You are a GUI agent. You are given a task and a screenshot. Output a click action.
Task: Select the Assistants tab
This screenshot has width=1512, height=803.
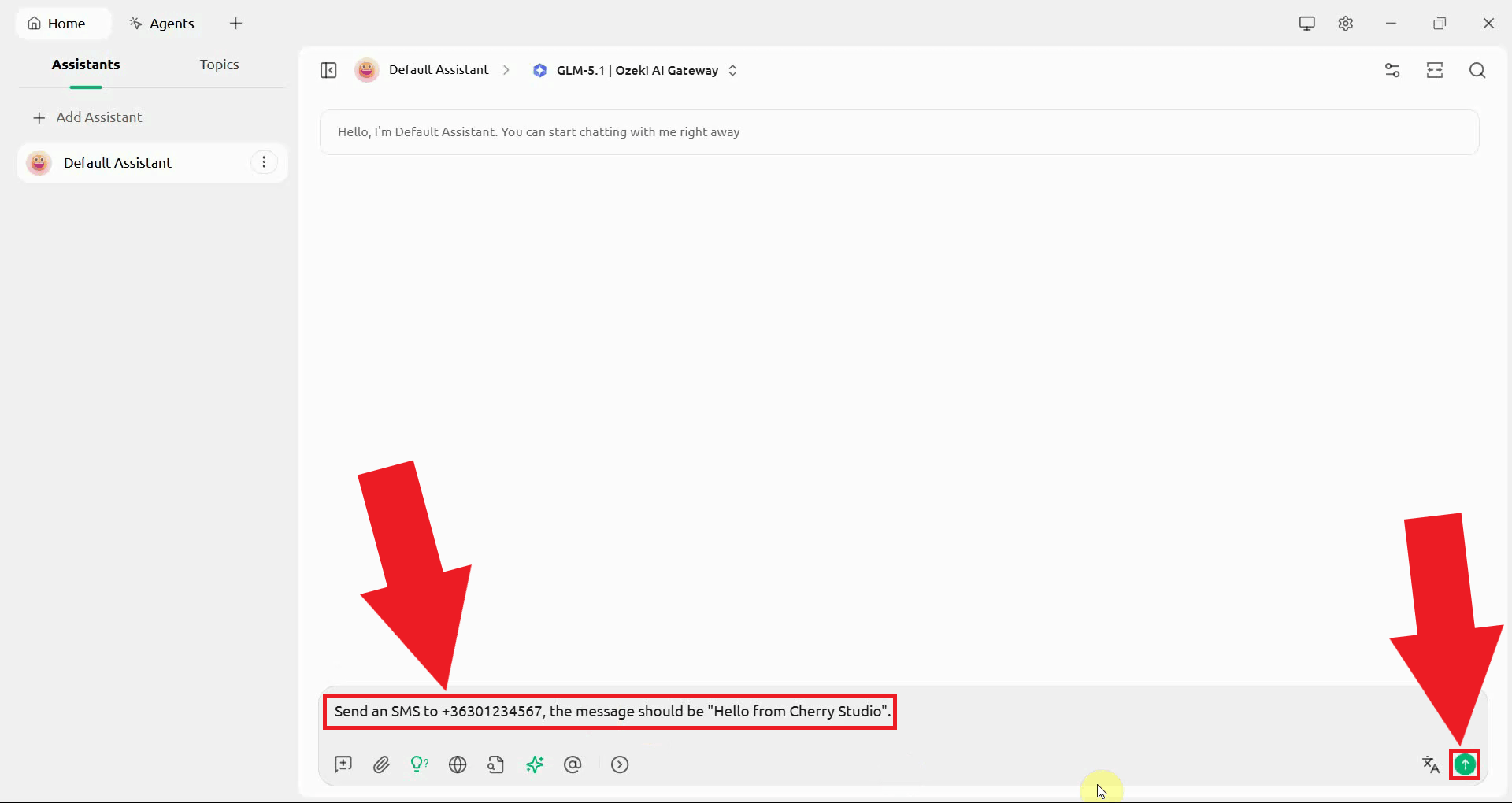tap(86, 65)
